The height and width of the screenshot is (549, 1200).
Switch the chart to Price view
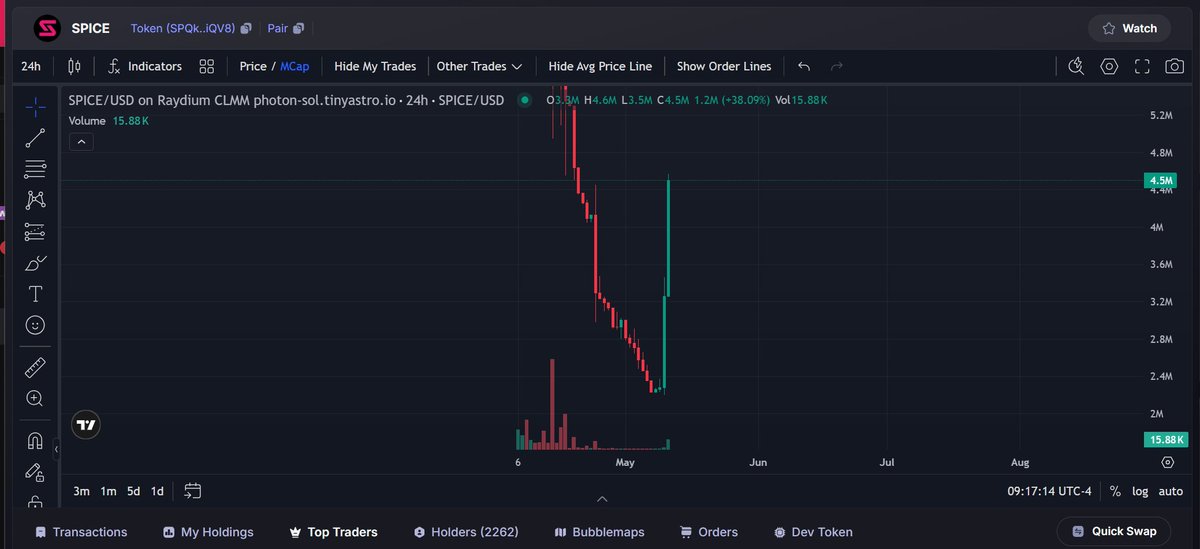[253, 66]
